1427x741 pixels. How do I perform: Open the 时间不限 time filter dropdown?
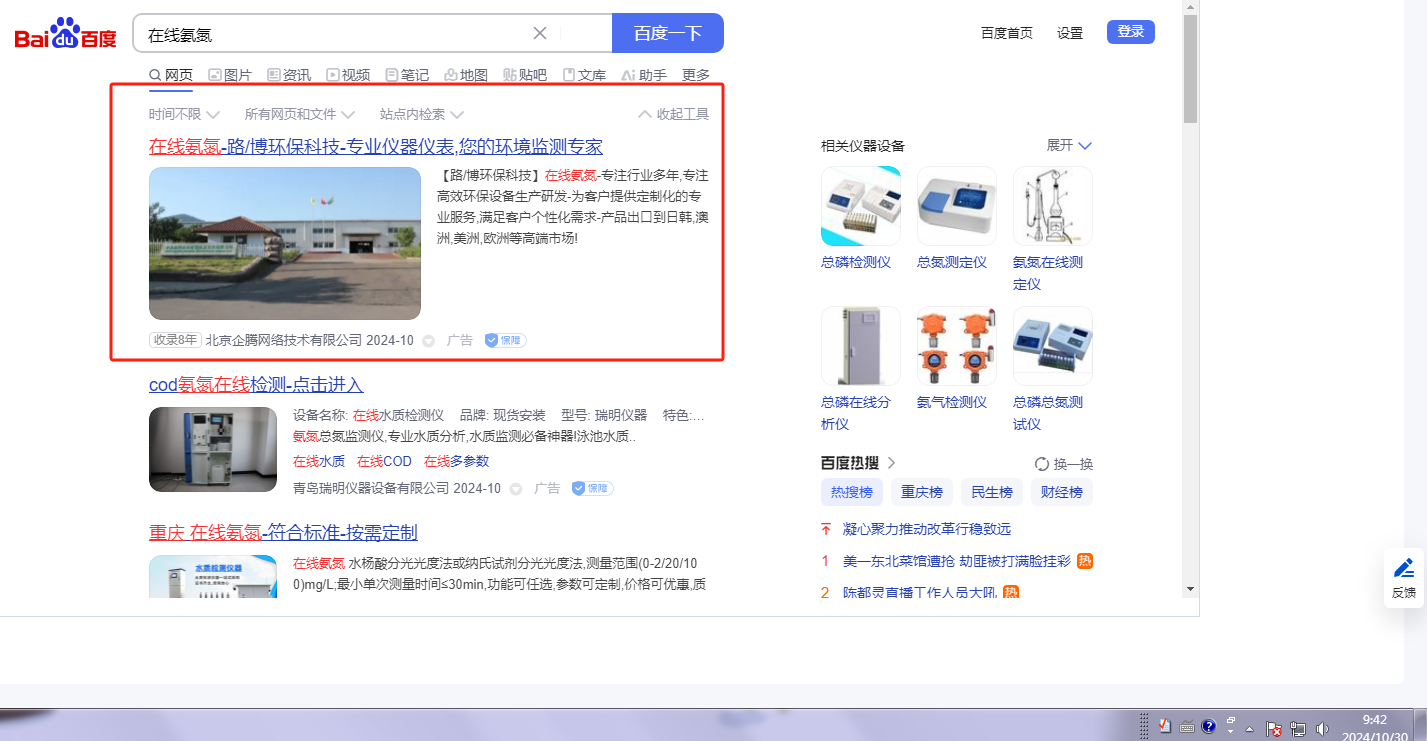[184, 114]
